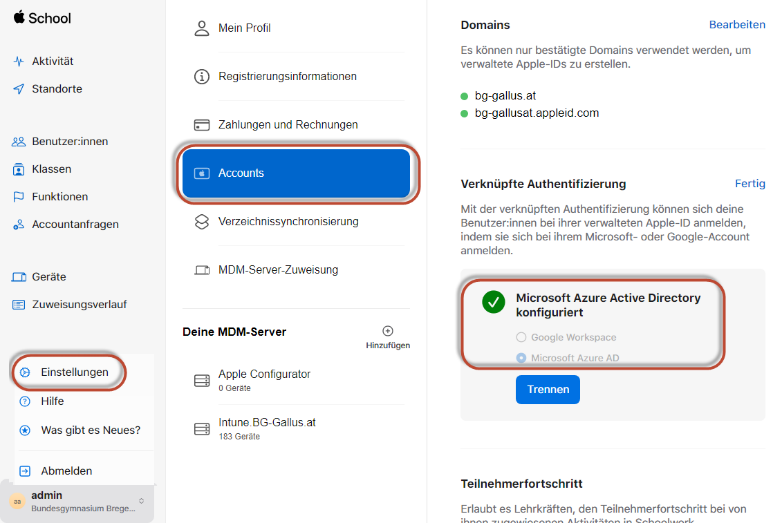Click the Accountanfragen icon
Screen dimensions: 773x523
[19, 224]
